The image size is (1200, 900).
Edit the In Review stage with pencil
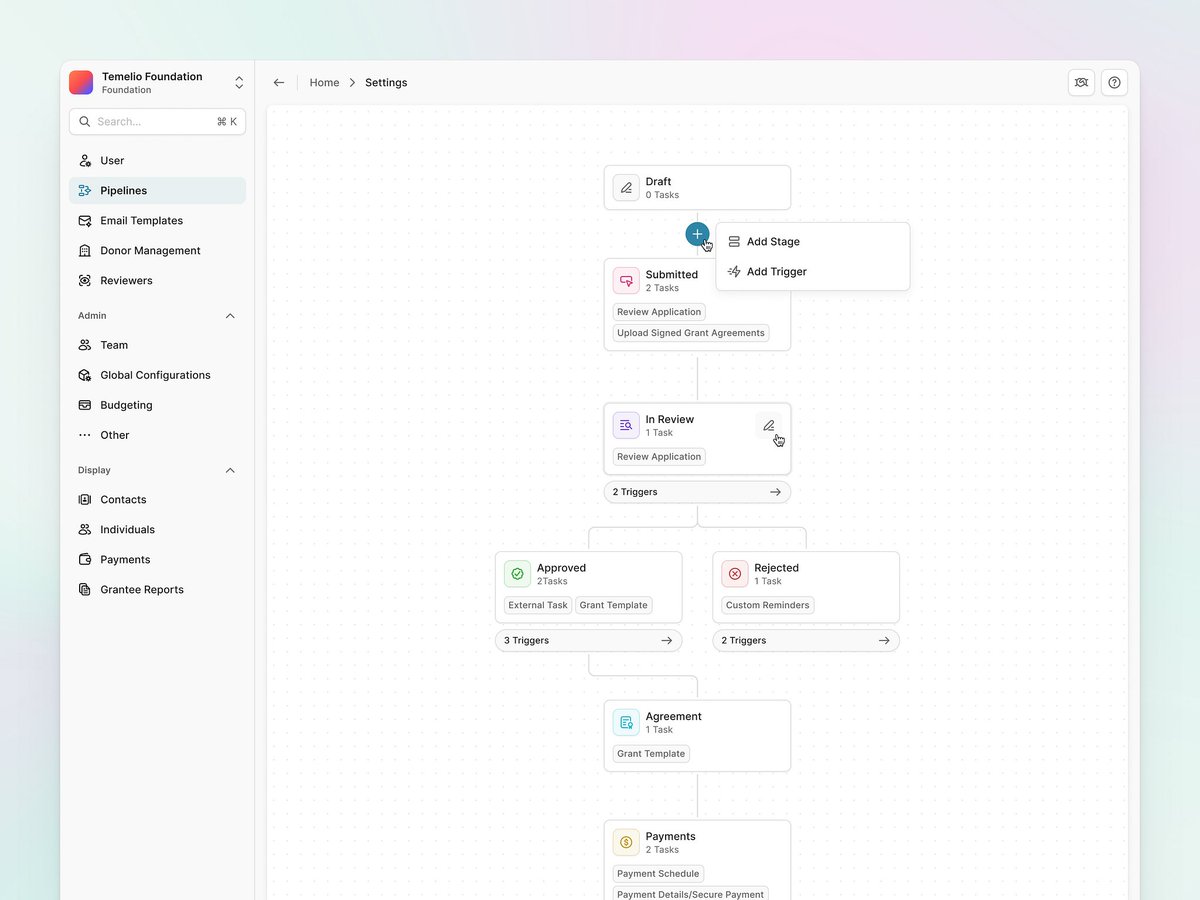[x=769, y=426]
